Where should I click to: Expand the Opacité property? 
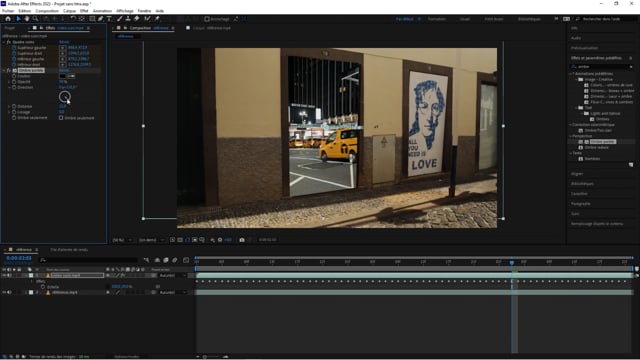(x=9, y=82)
